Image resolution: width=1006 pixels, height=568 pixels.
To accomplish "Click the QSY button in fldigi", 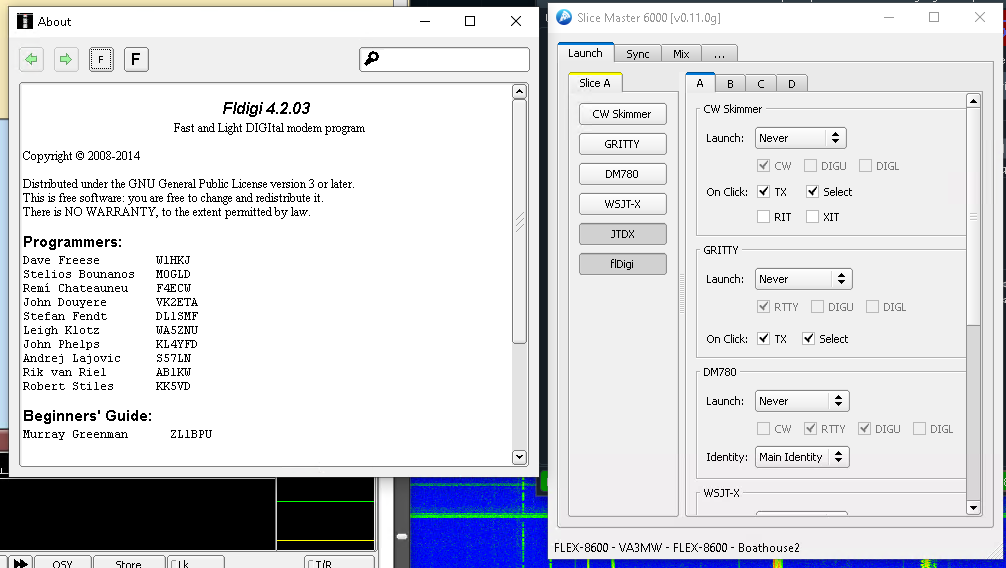I will tap(62, 563).
